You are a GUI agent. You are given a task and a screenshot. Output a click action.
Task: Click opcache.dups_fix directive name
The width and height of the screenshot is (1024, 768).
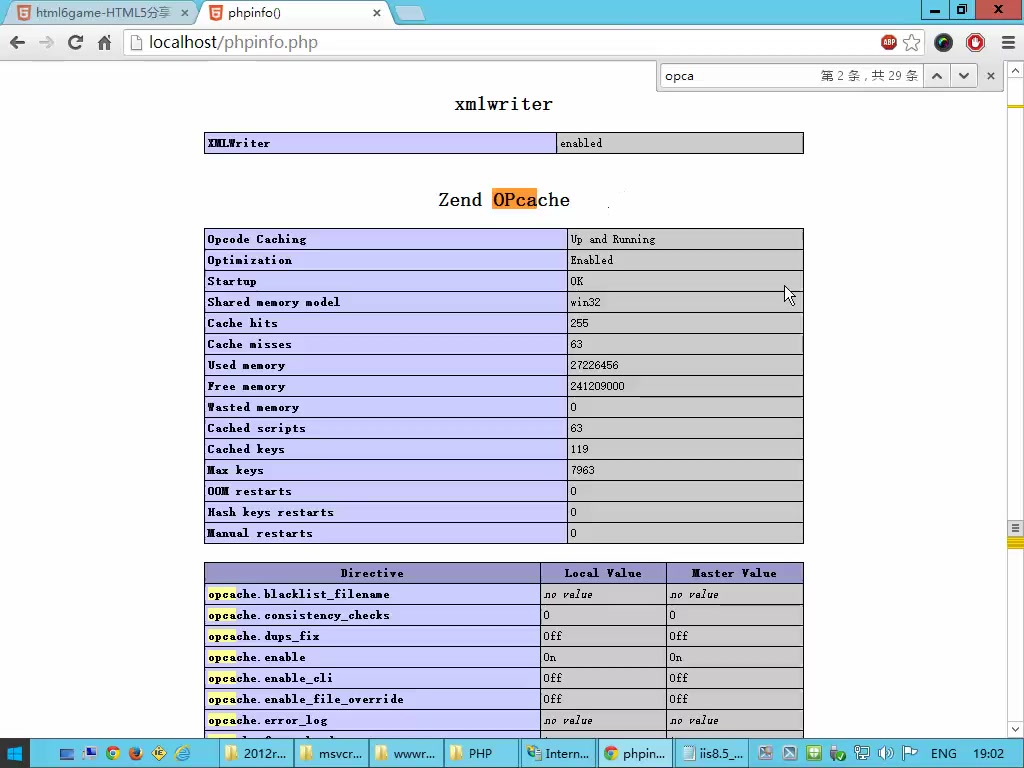[264, 636]
